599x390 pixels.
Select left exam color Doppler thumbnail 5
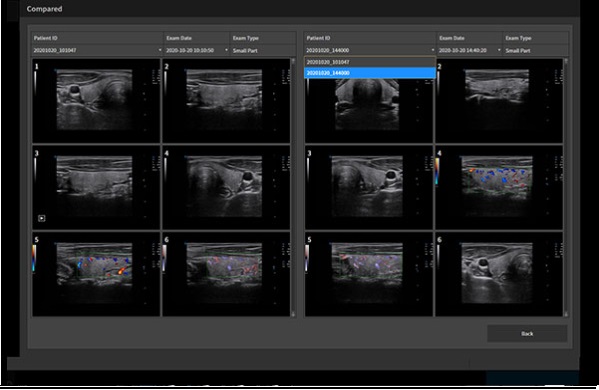[x=96, y=274]
